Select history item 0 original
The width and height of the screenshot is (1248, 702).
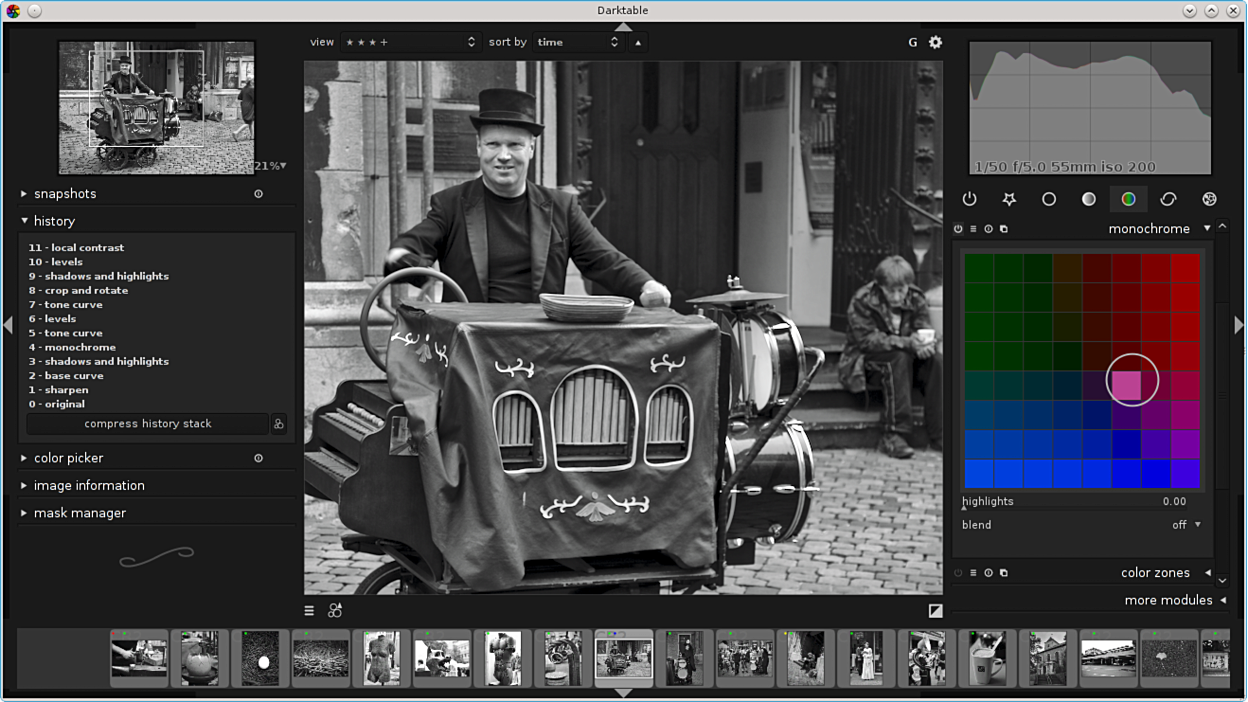click(x=56, y=404)
